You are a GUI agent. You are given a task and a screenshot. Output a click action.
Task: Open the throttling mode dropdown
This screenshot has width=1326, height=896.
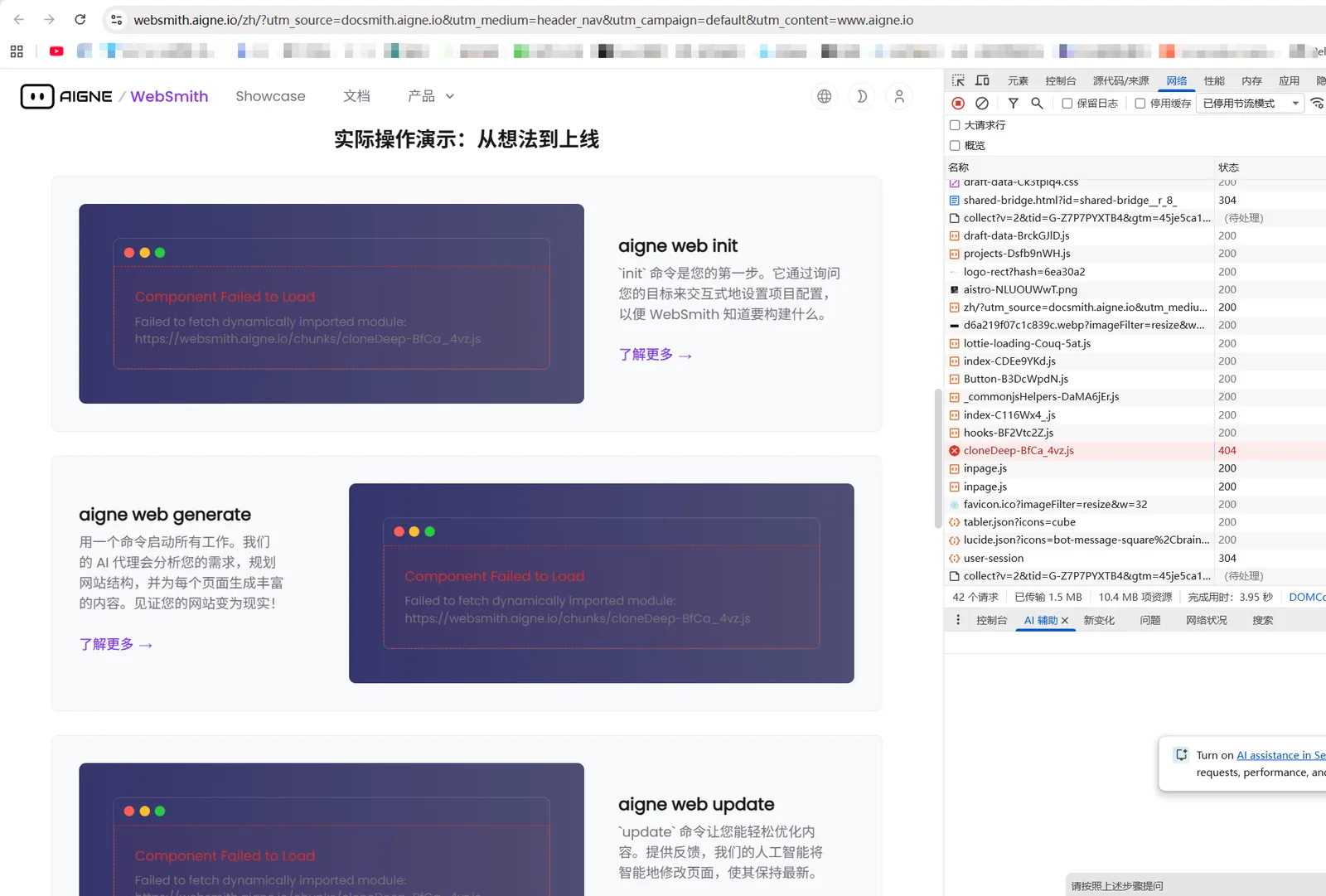coord(1251,104)
